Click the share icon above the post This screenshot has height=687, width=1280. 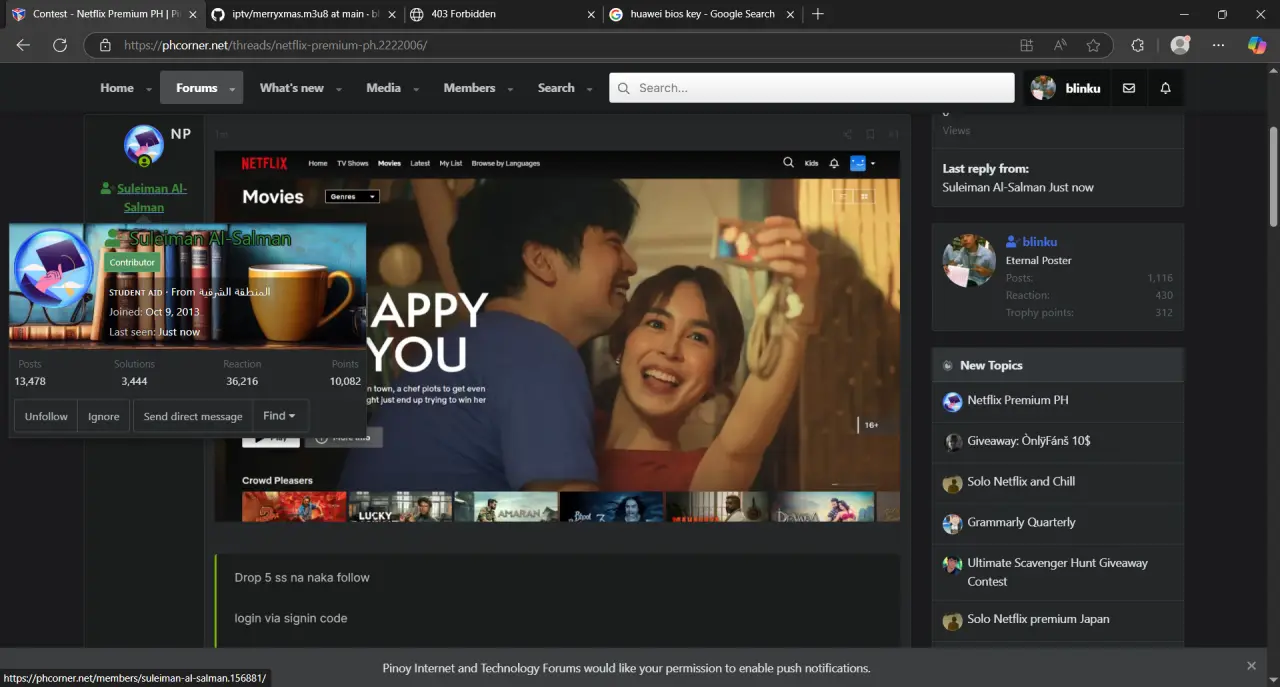(x=847, y=134)
